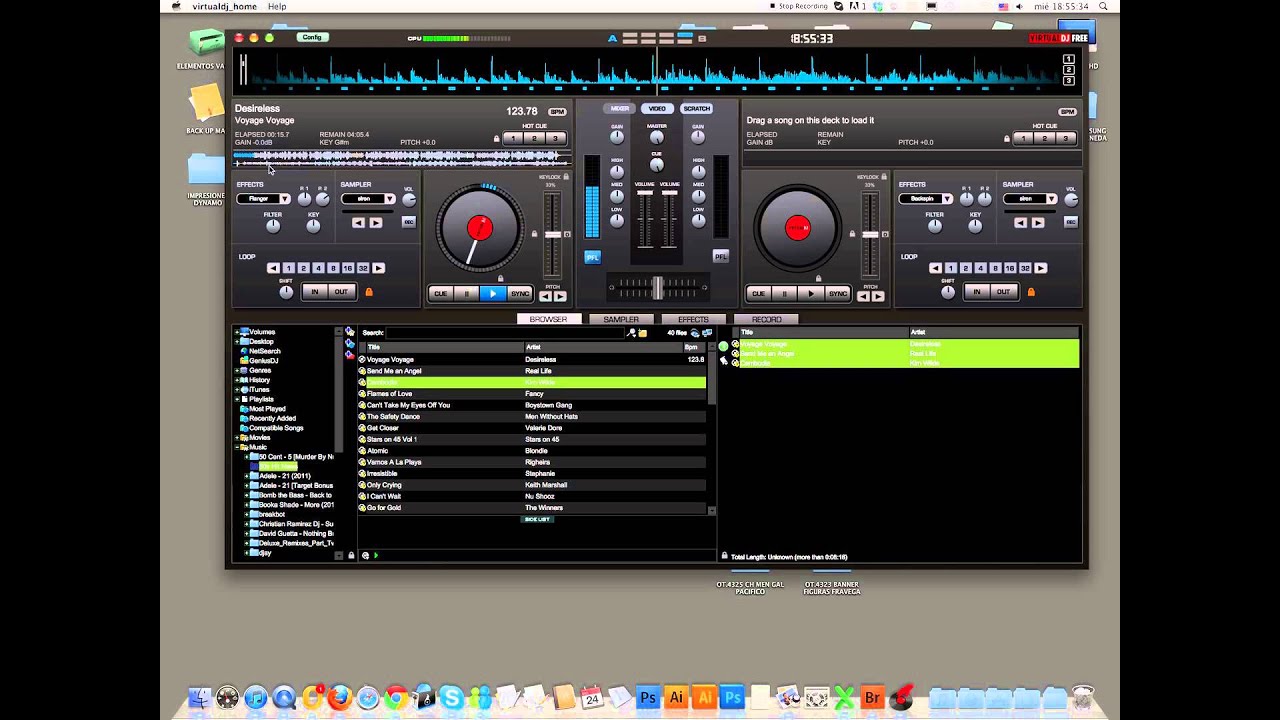Click right loop double-length arrow after 32
The image size is (1280, 720).
1041,268
